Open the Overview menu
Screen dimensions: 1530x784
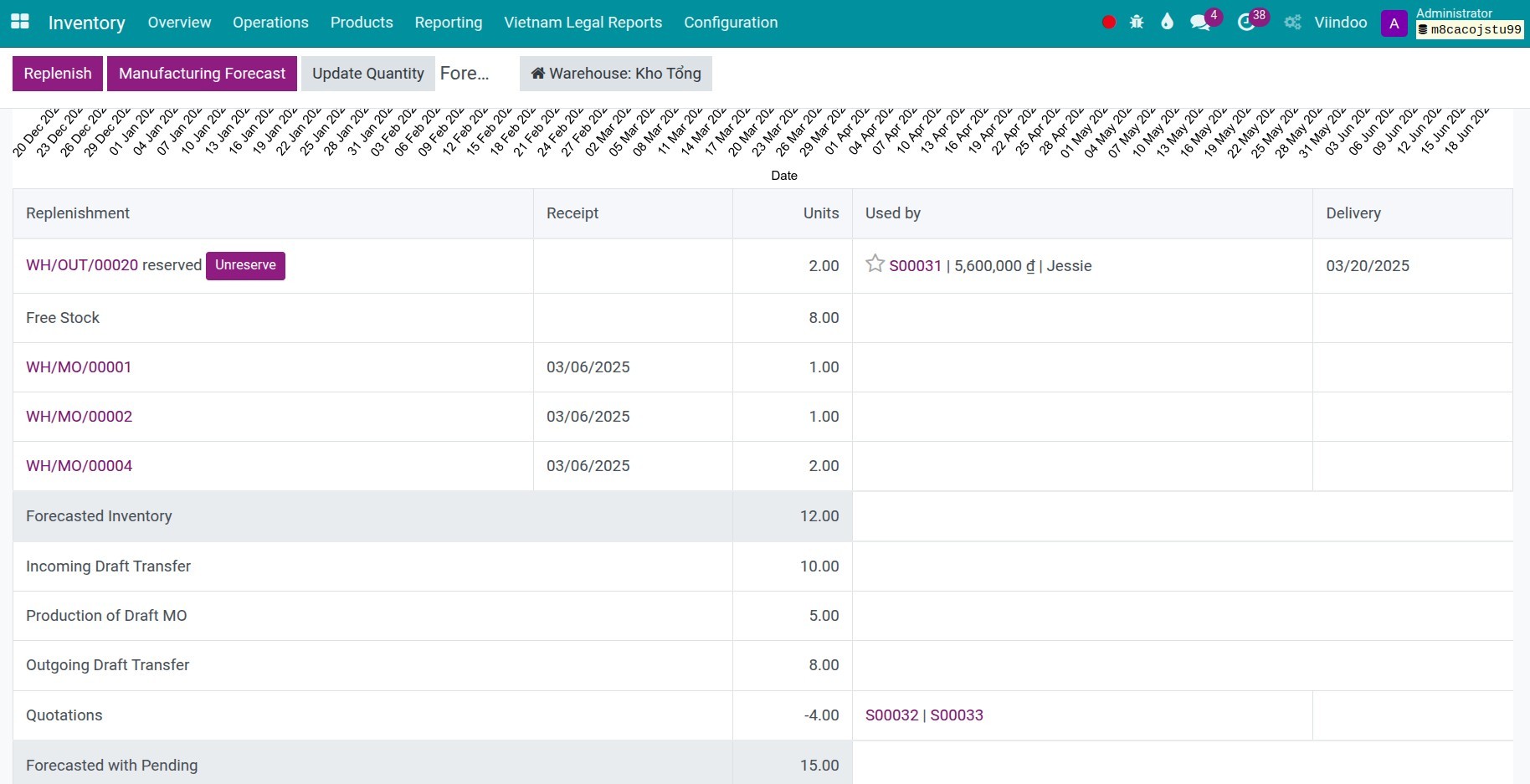[x=179, y=23]
